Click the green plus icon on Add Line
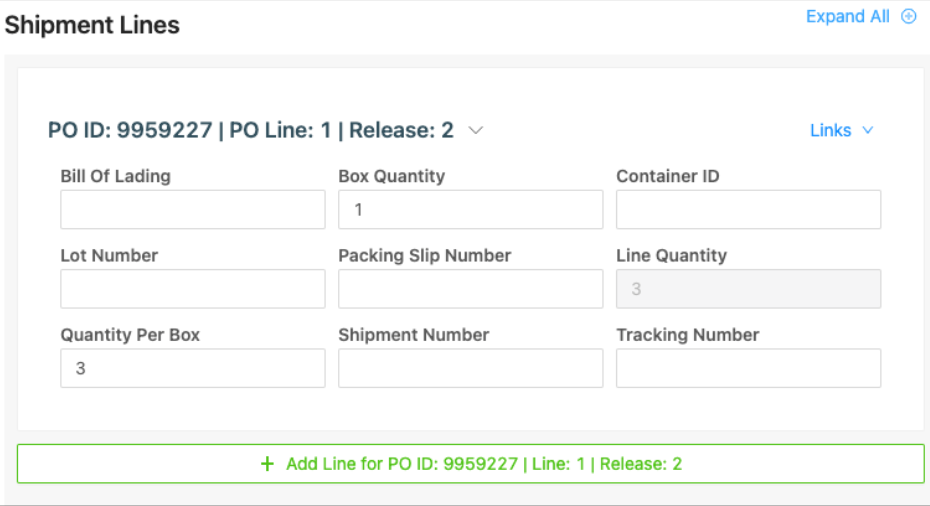The height and width of the screenshot is (506, 930). (267, 464)
